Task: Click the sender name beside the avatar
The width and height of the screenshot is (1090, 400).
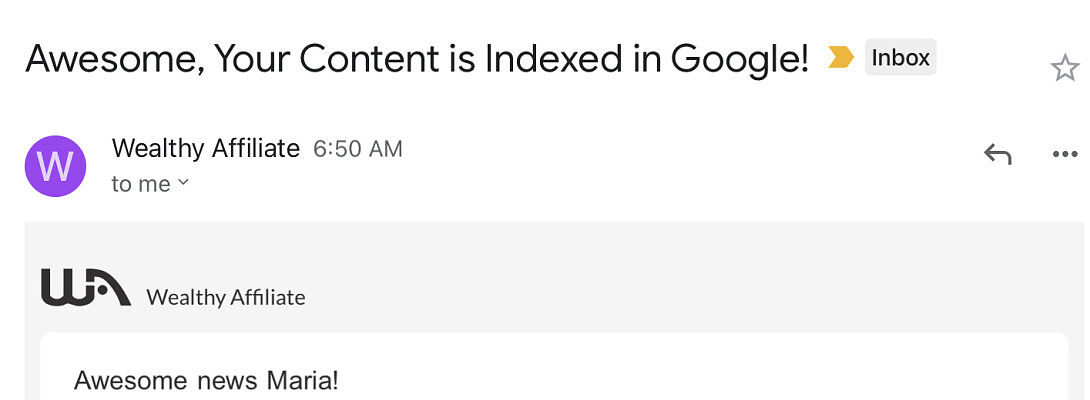Action: (205, 149)
